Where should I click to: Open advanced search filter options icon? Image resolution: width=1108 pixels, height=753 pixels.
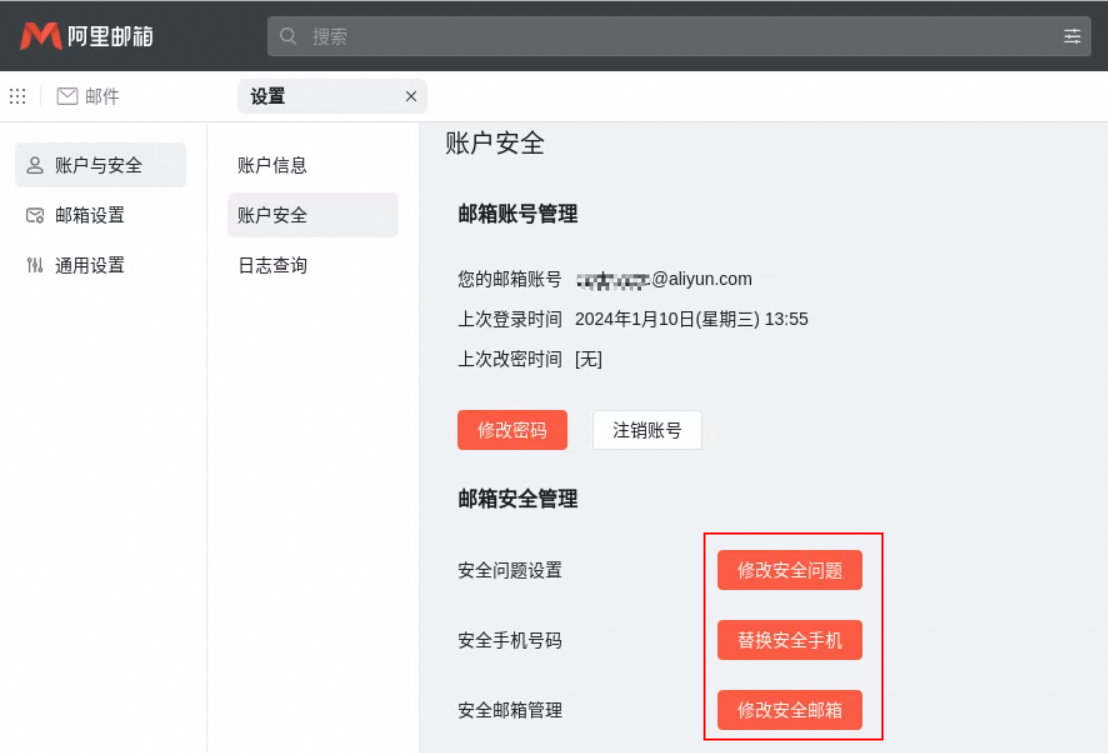pos(1072,37)
